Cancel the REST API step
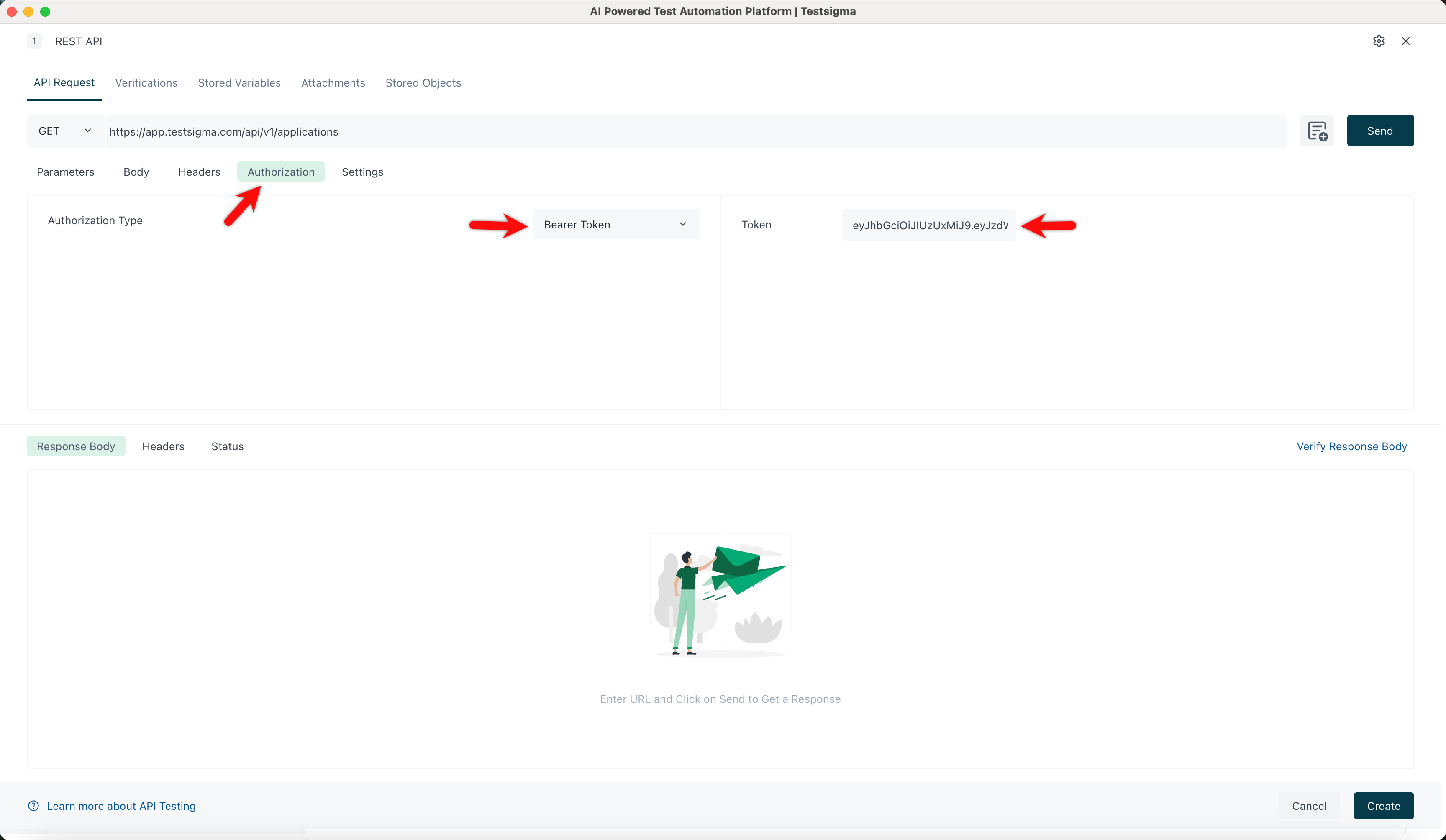 click(1310, 806)
